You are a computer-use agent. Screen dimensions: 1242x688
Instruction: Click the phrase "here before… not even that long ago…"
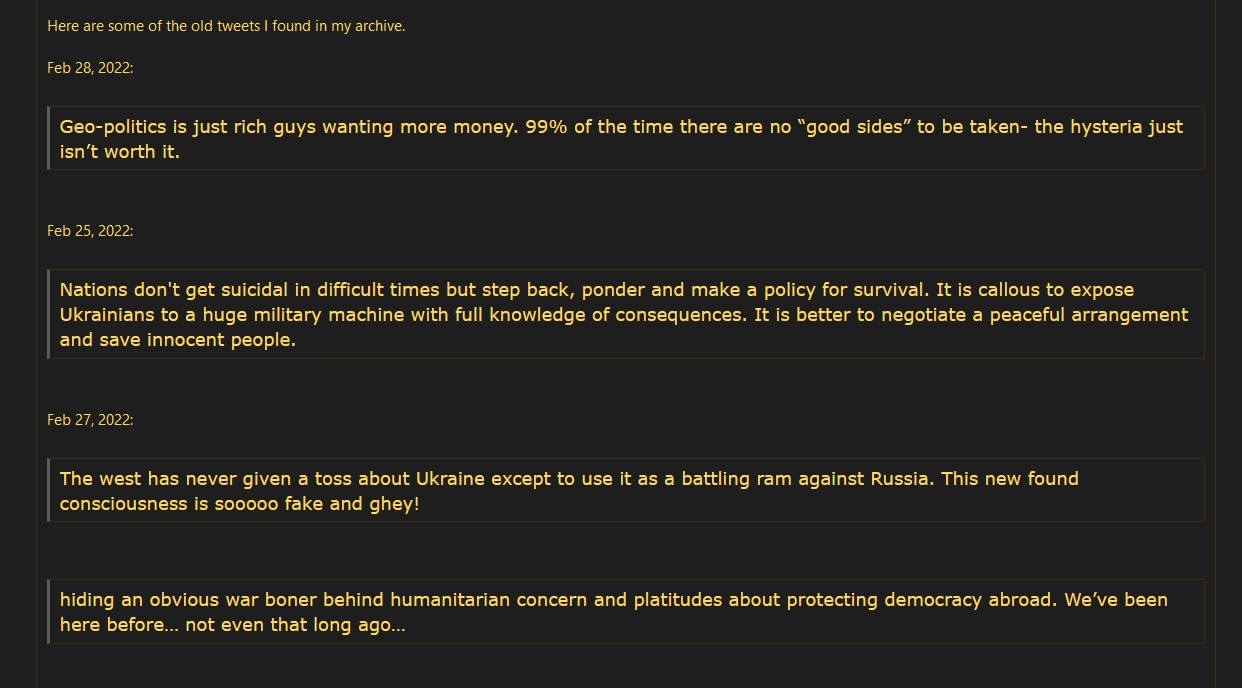(x=232, y=625)
